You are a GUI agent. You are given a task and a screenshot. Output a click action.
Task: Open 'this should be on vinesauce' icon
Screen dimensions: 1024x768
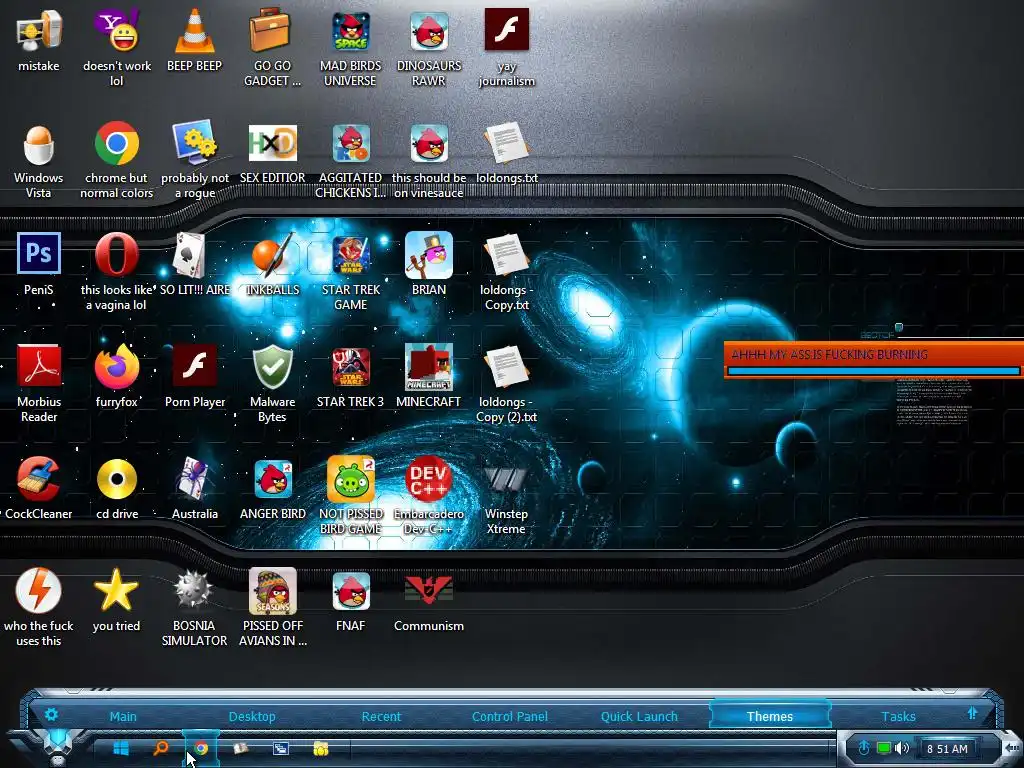(x=429, y=144)
